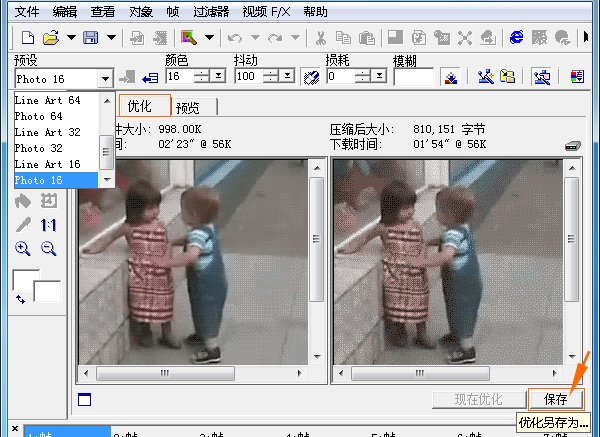
Task: Select Line Art 32 preset option
Action: 47,132
